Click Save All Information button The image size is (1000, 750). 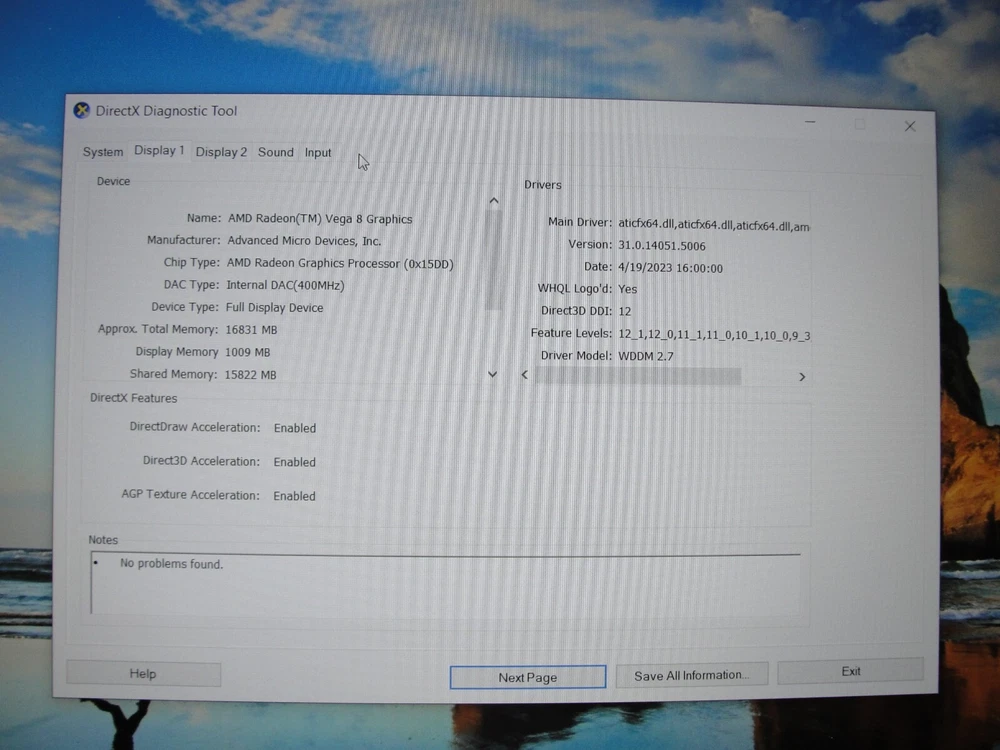click(690, 676)
